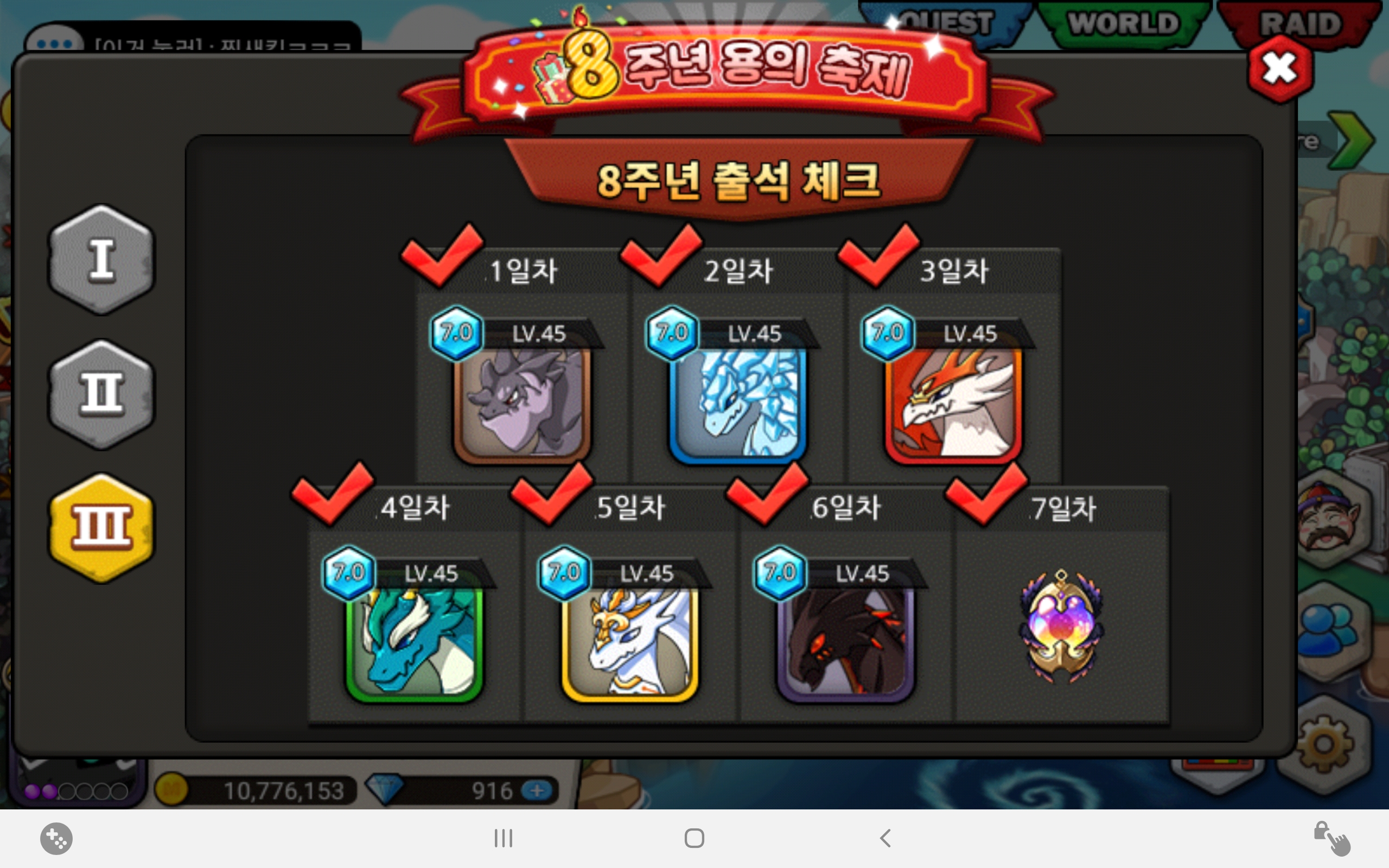Close the 8th anniversary event popup

coord(1280,69)
